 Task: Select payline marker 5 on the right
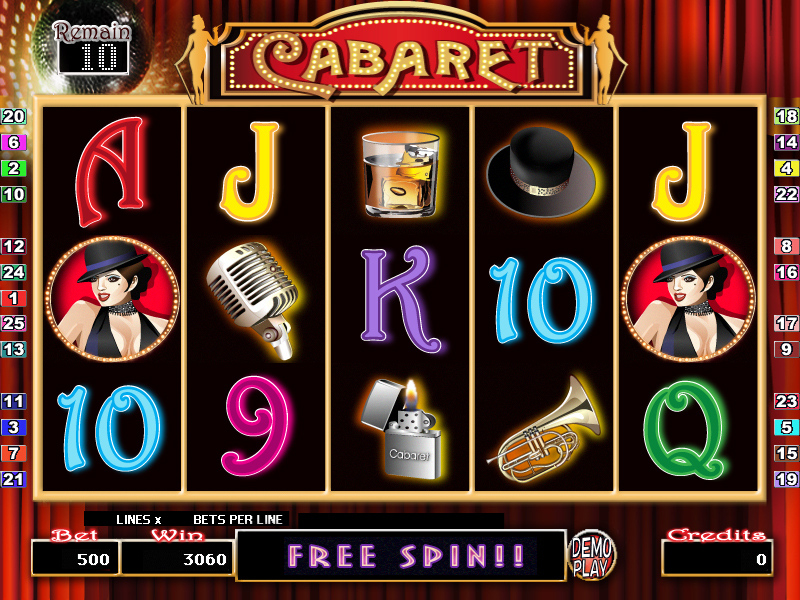(786, 427)
